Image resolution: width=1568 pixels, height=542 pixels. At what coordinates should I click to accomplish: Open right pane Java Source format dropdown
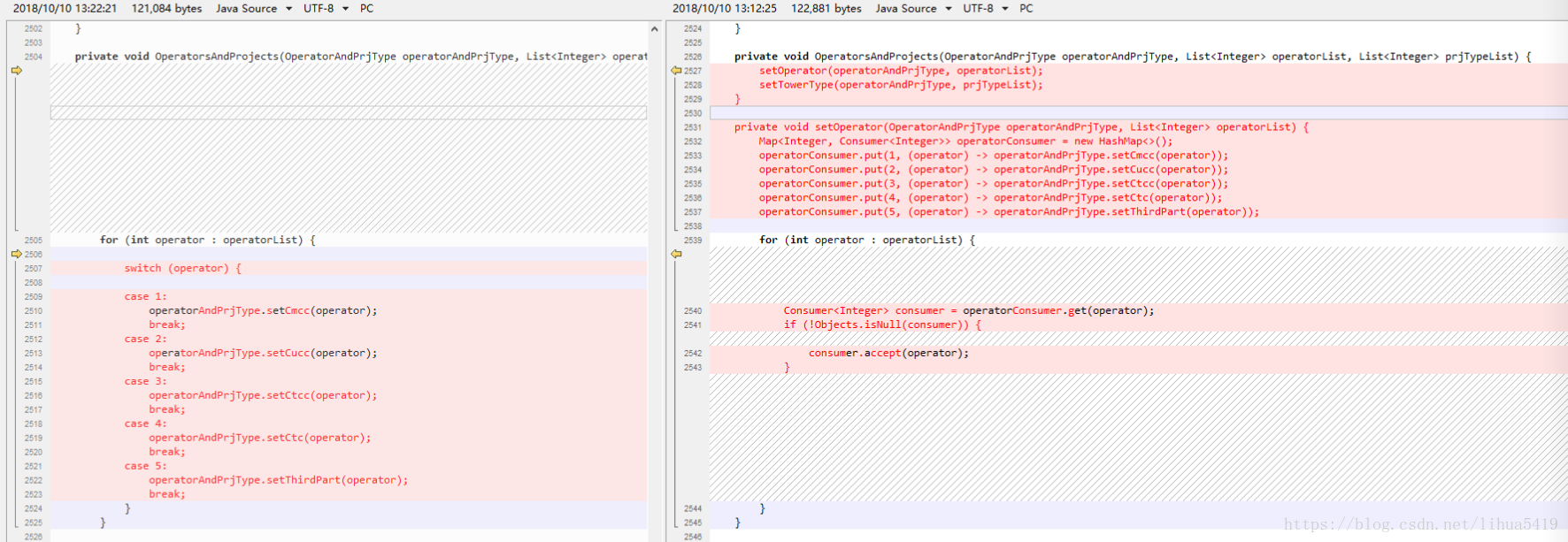tap(913, 8)
